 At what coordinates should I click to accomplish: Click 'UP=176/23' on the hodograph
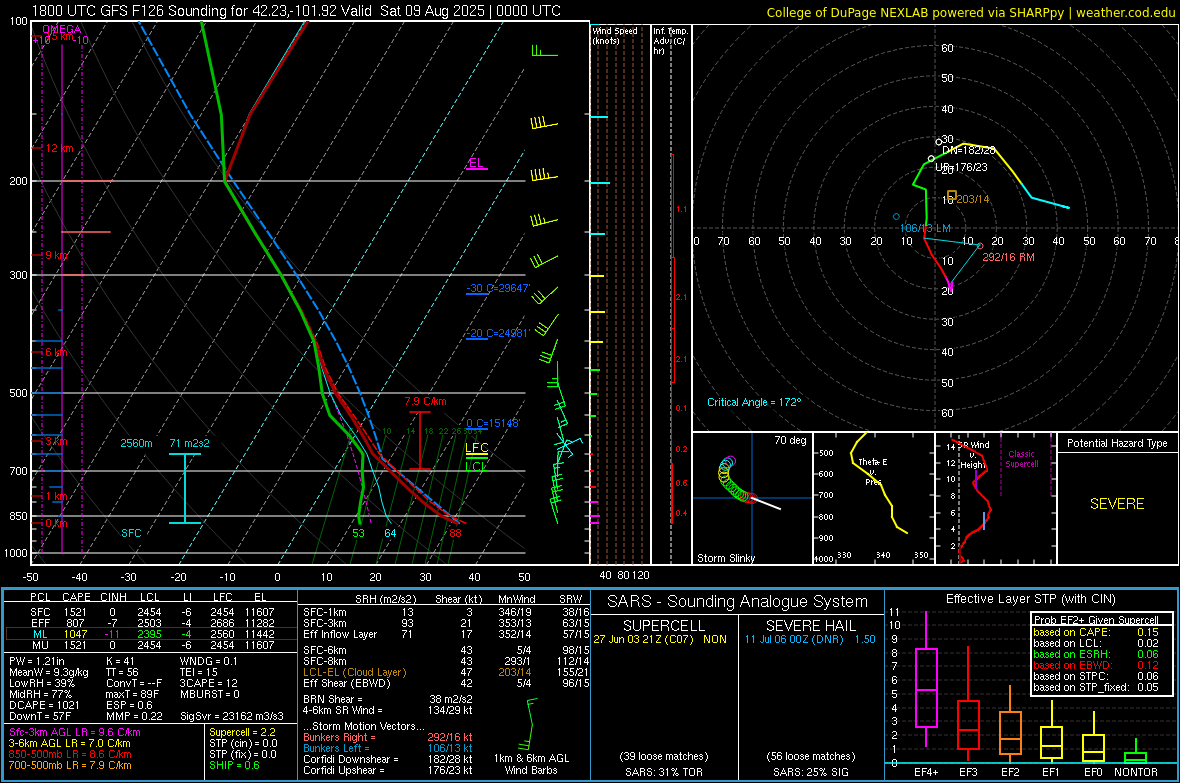(x=960, y=167)
